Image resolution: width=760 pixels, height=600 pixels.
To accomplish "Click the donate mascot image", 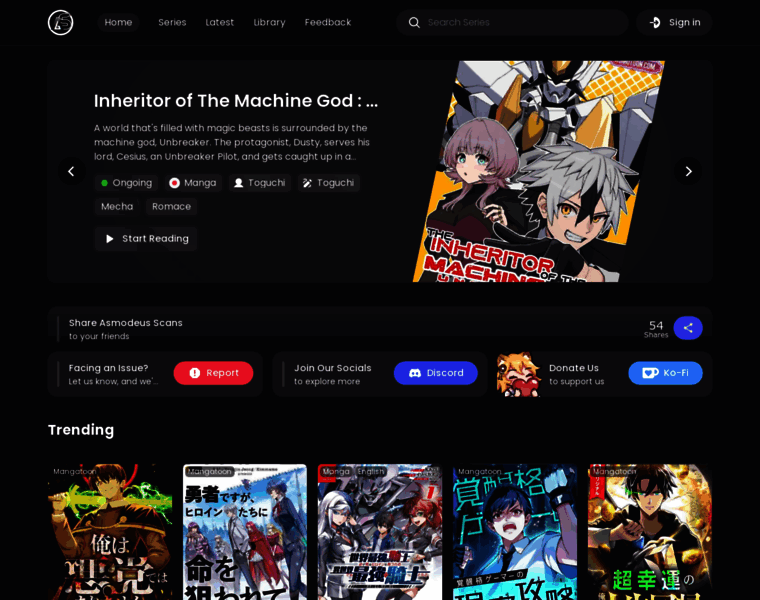I will [519, 374].
